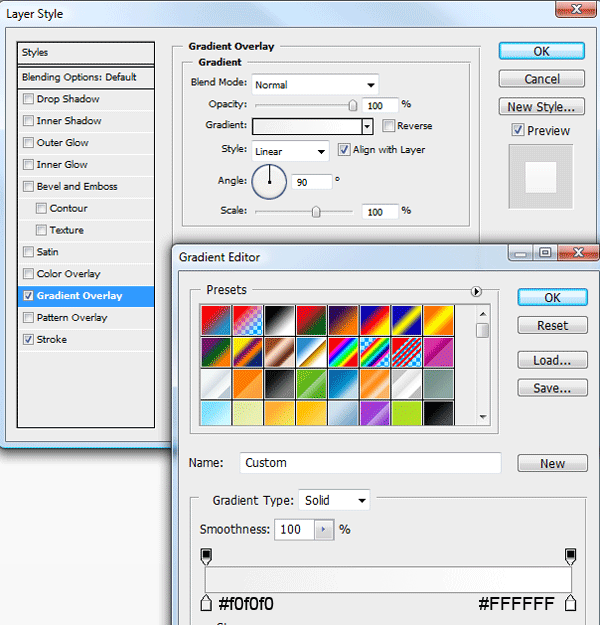Image resolution: width=600 pixels, height=625 pixels.
Task: Open the Blend Mode dropdown
Action: [315, 85]
